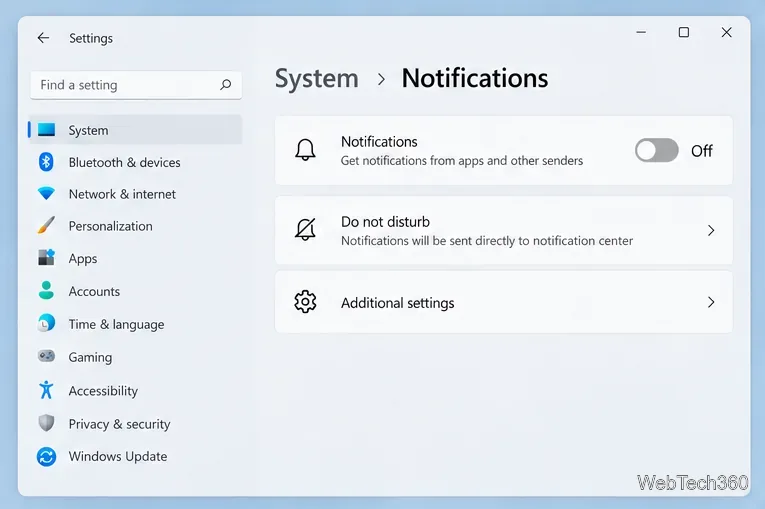This screenshot has width=765, height=509.
Task: Click the System breadcrumb link
Action: point(317,79)
